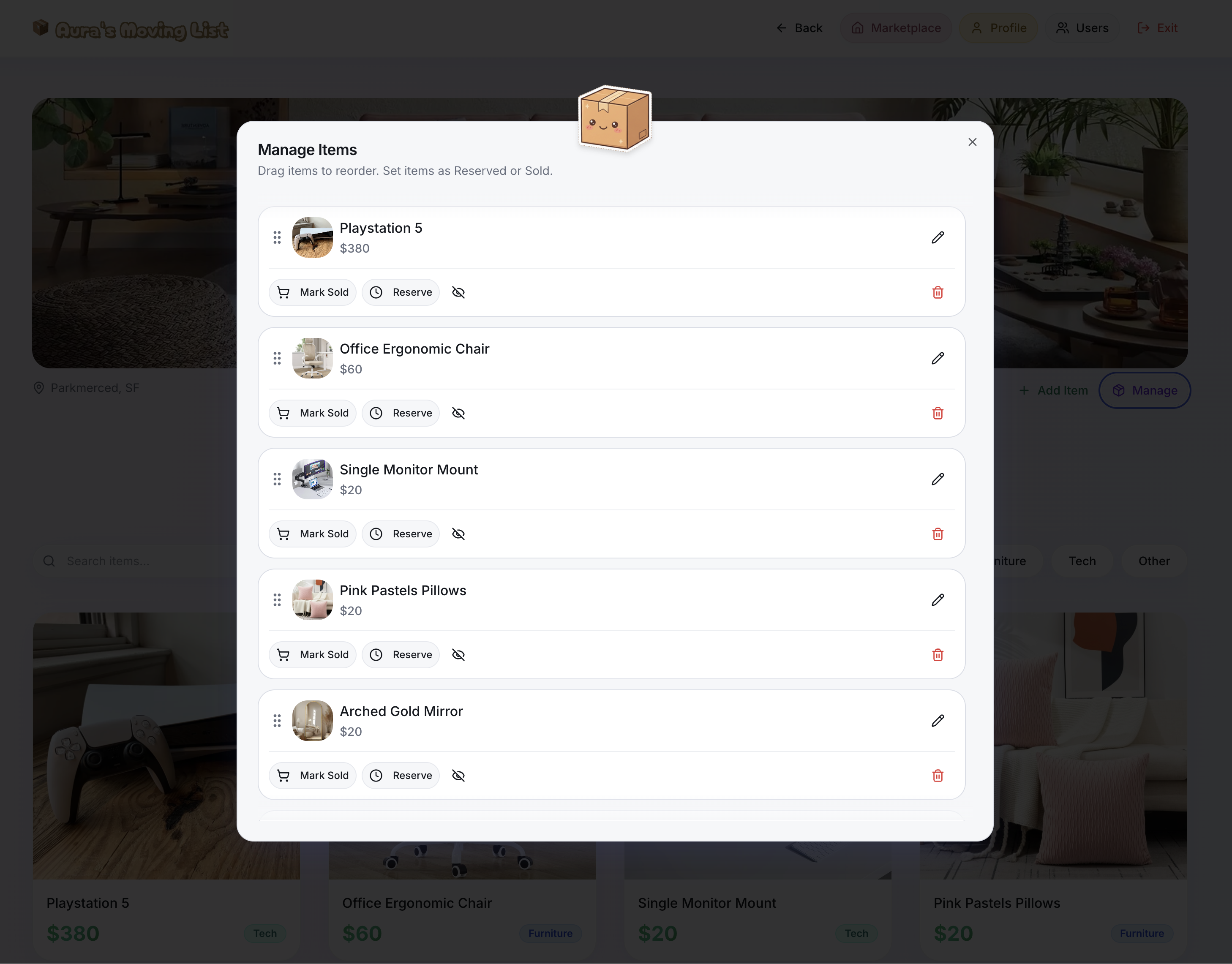Delete the Pink Pastels Pillows item

pyautogui.click(x=938, y=655)
